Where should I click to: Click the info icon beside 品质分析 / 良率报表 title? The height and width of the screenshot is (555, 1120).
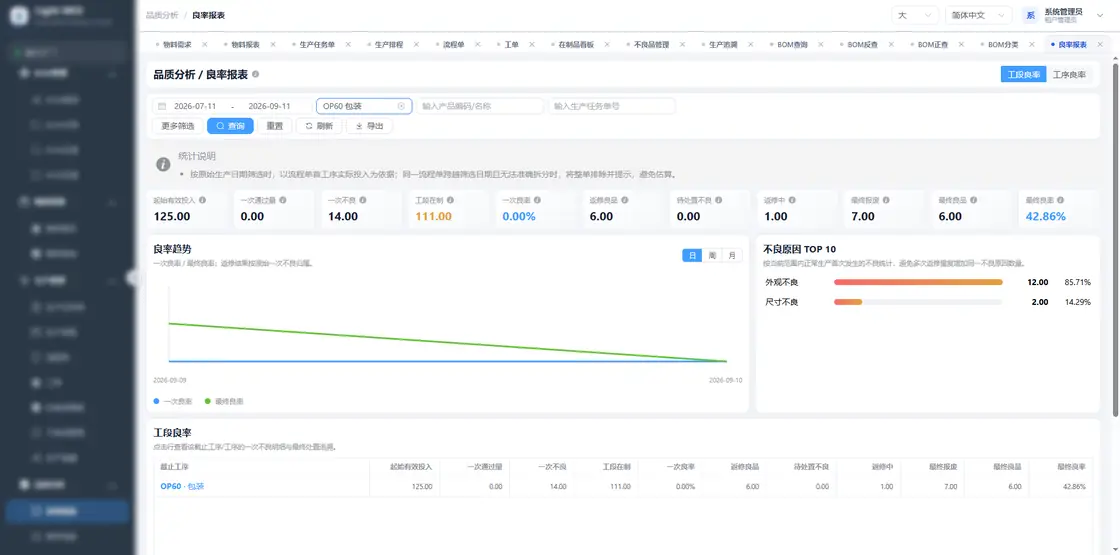pyautogui.click(x=256, y=74)
